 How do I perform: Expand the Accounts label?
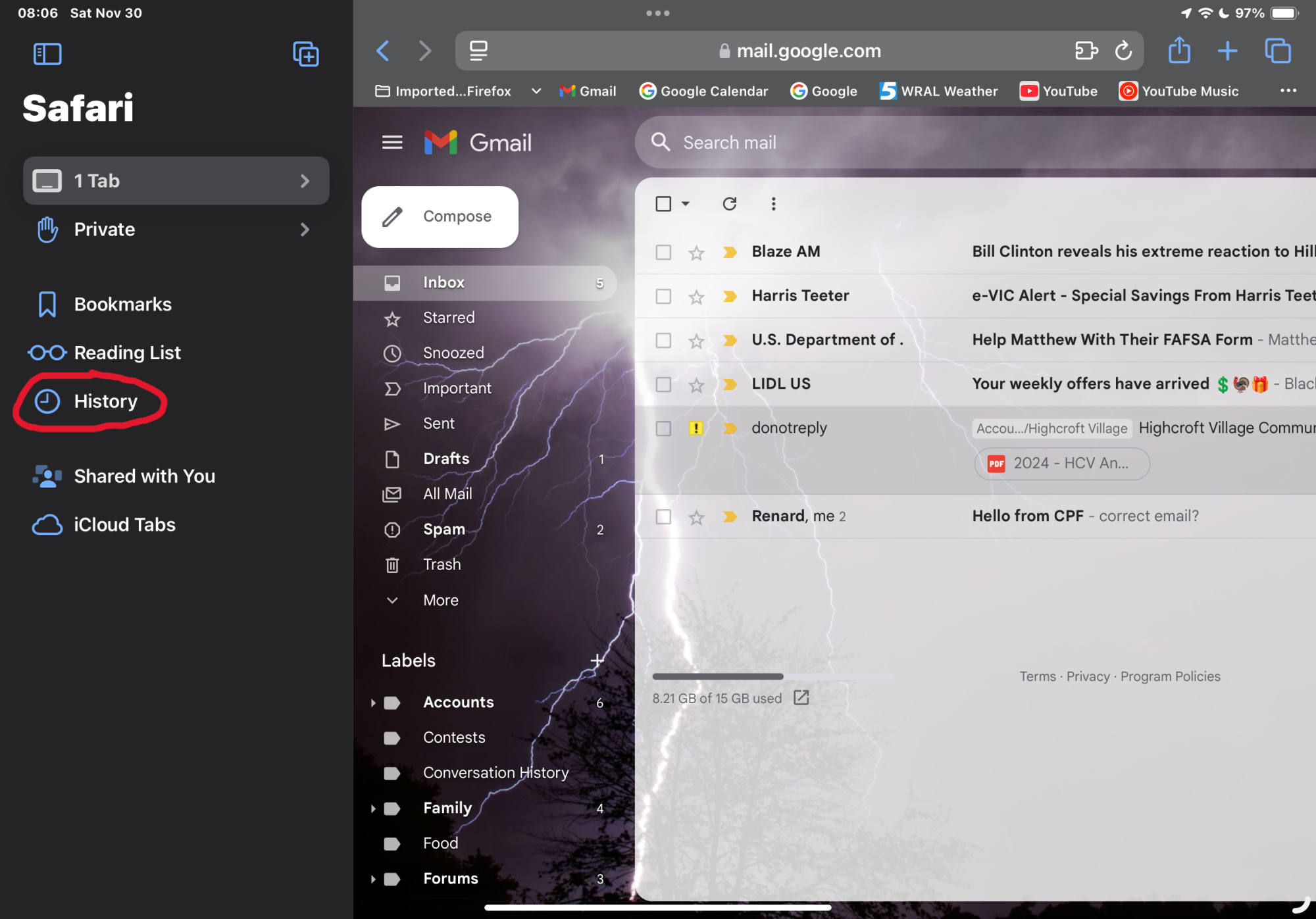(373, 703)
